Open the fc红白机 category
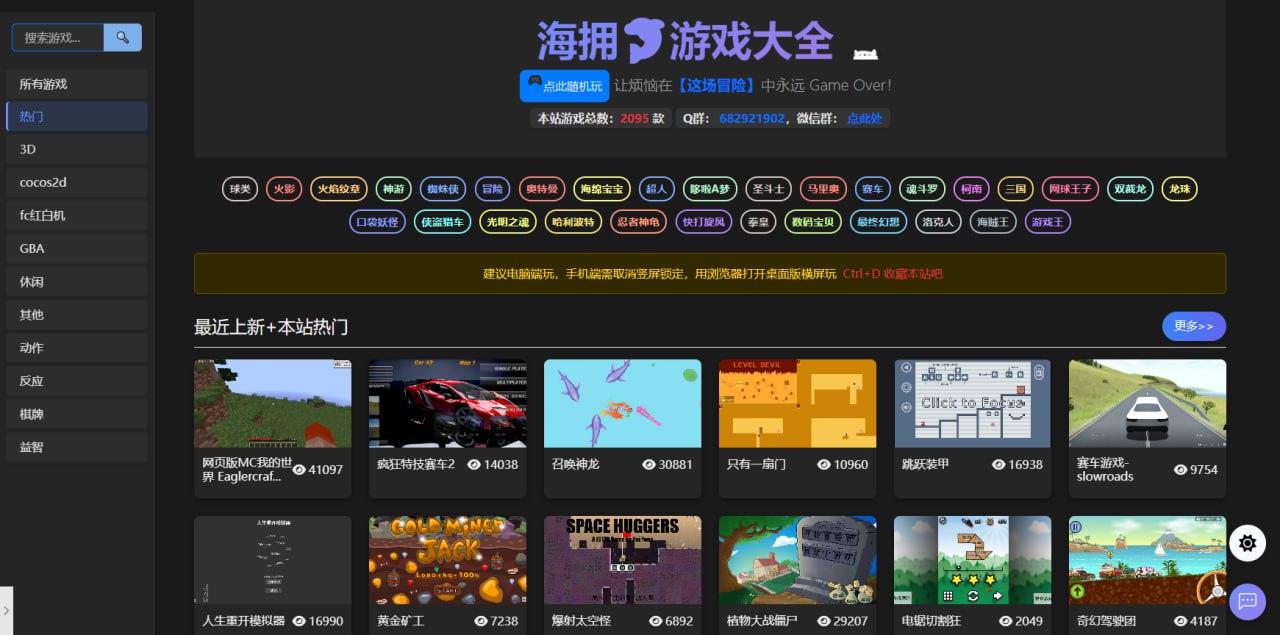This screenshot has width=1280, height=635. 76,215
